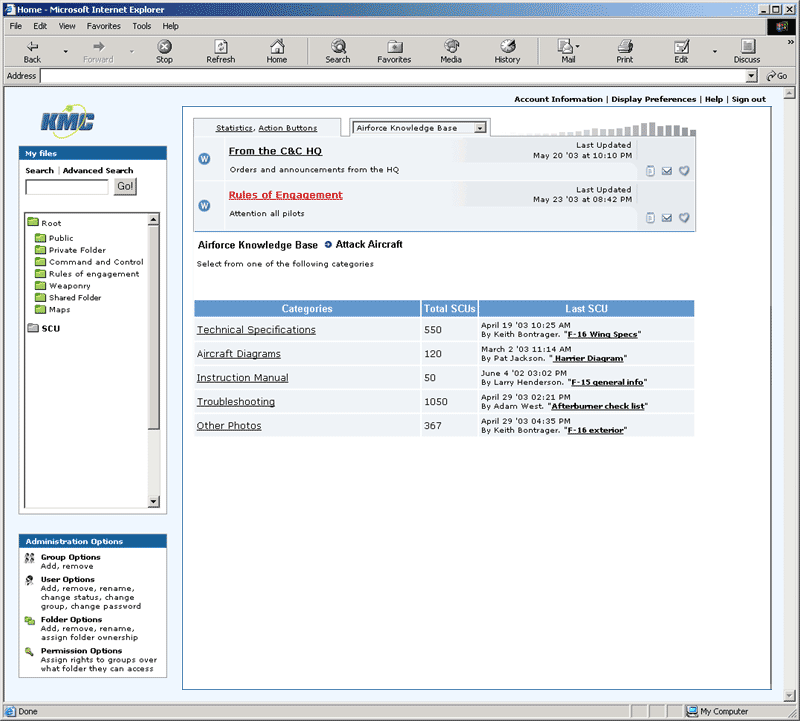The width and height of the screenshot is (800, 721).
Task: Click the email icon for Rules of Engagement
Action: [667, 218]
